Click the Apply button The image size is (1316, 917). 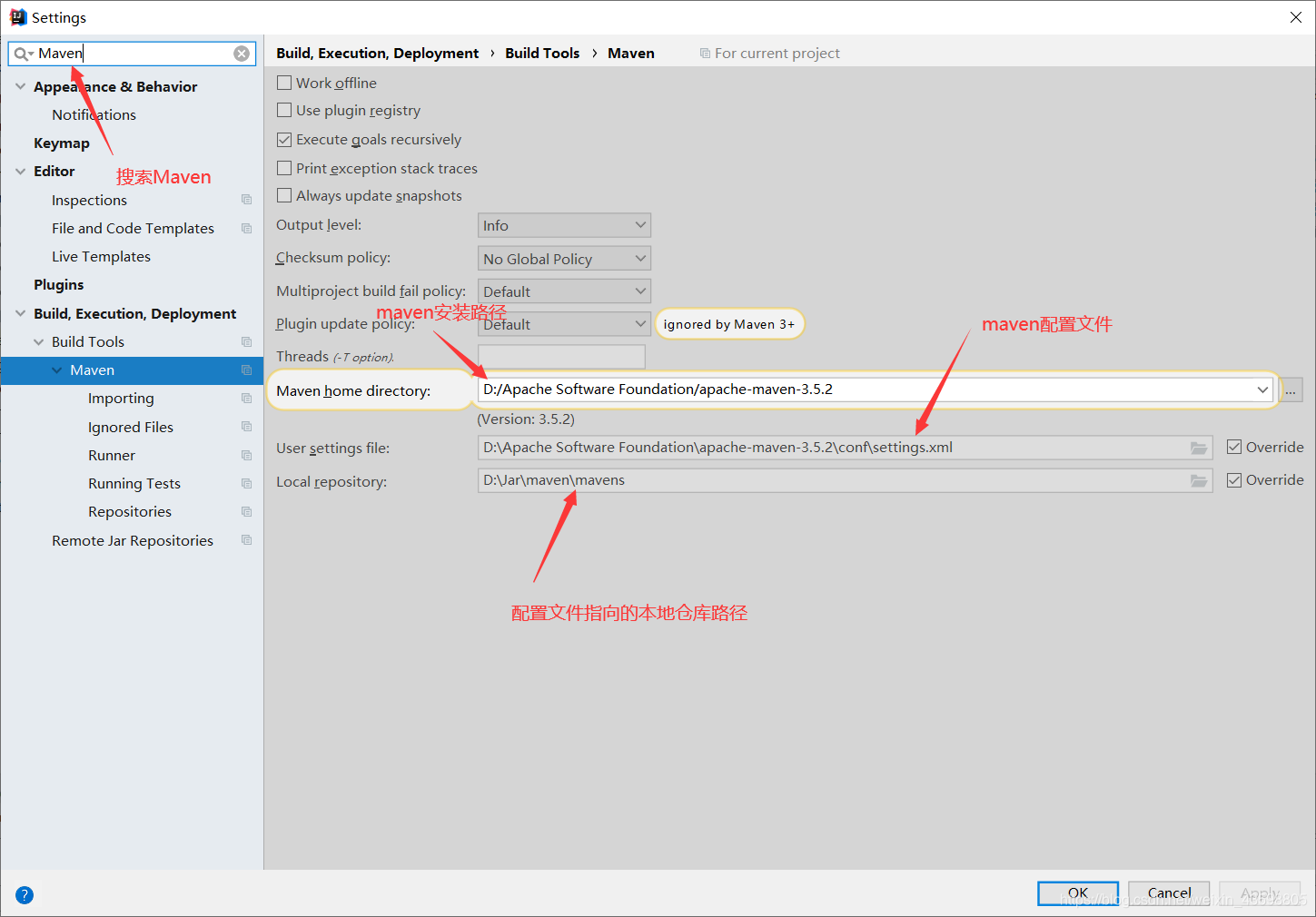click(x=1260, y=892)
